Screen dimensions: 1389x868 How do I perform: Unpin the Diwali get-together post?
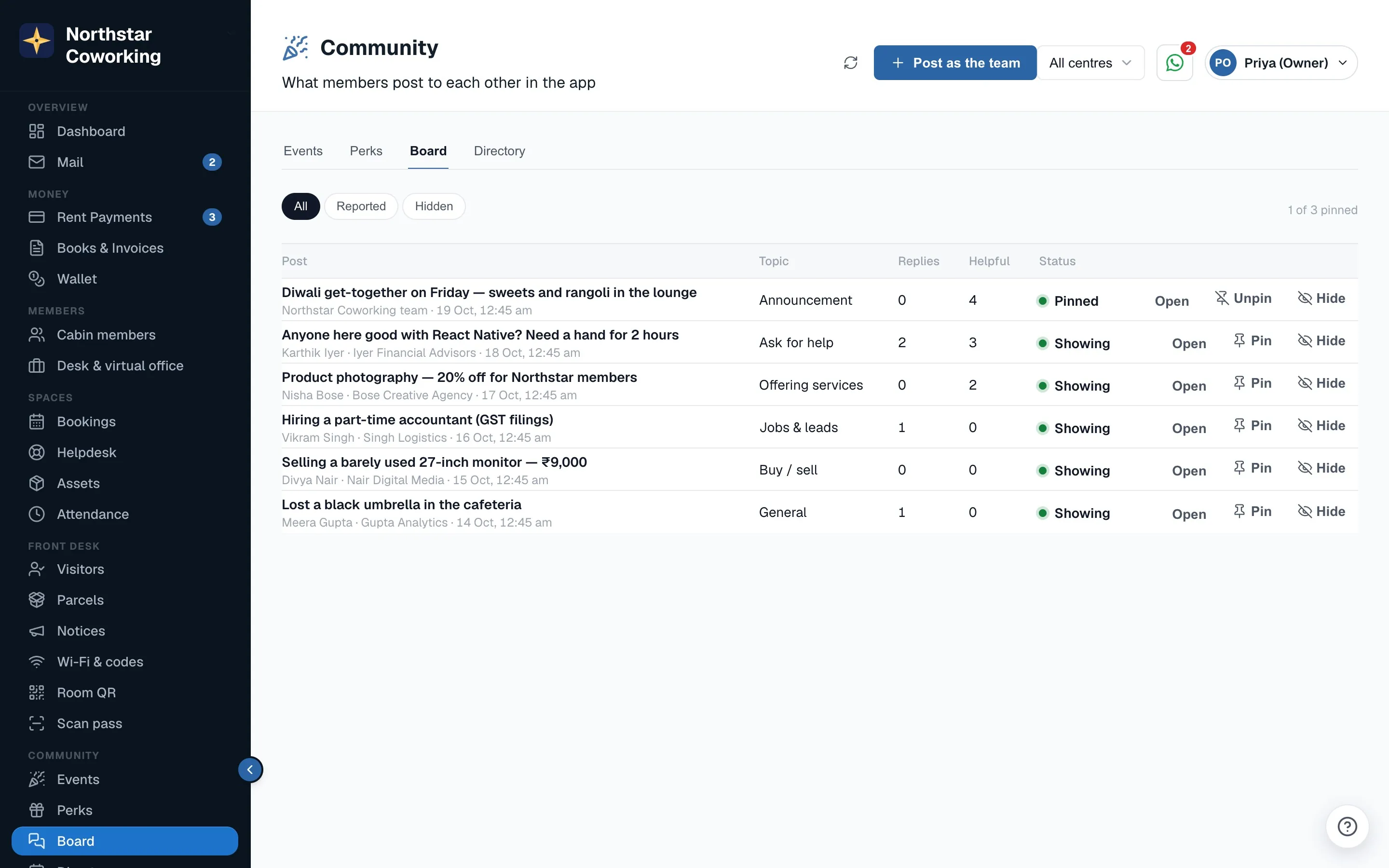(x=1243, y=298)
